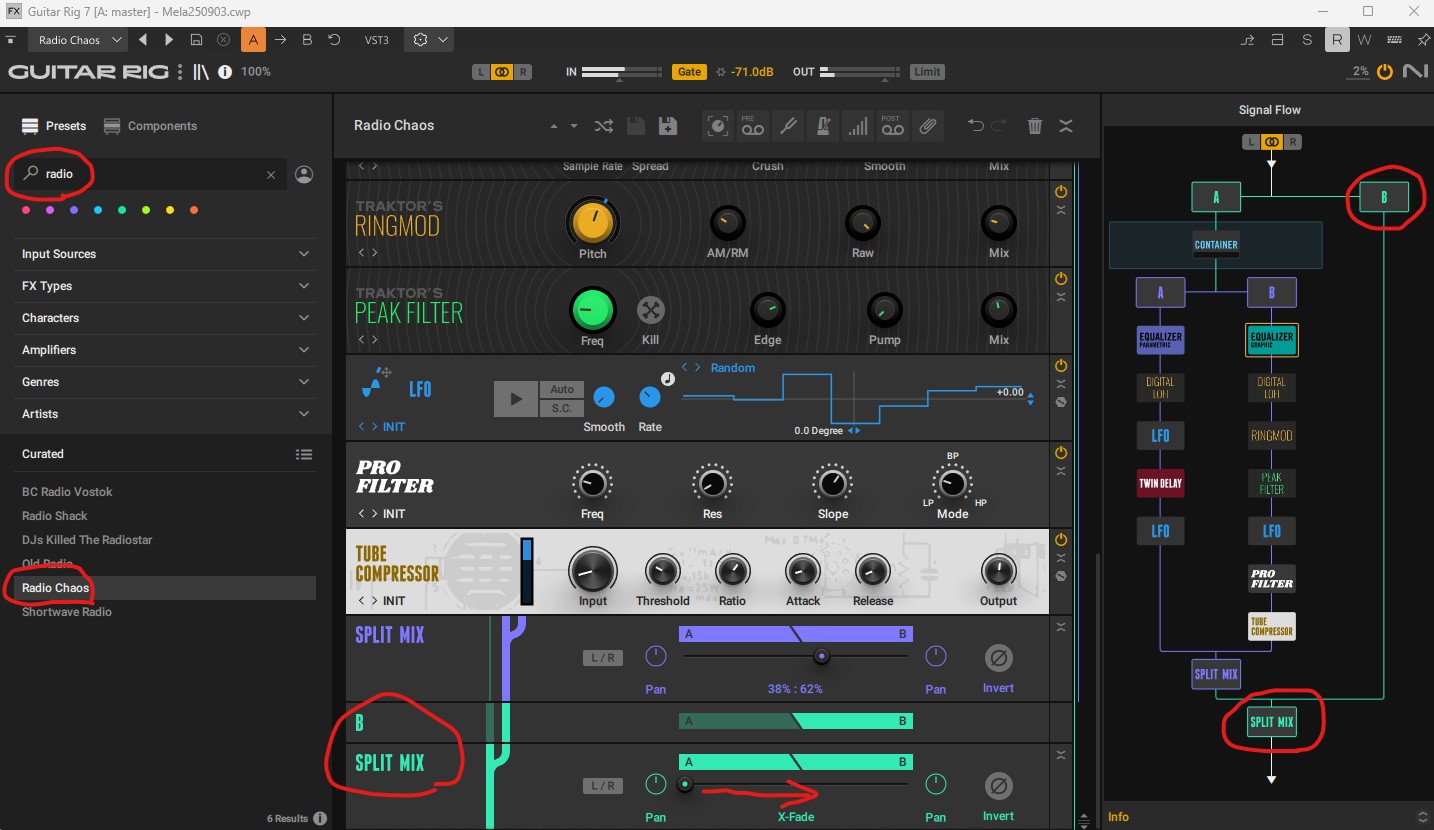This screenshot has height=830, width=1434.
Task: Click the info icon next to 100%
Action: click(x=225, y=72)
